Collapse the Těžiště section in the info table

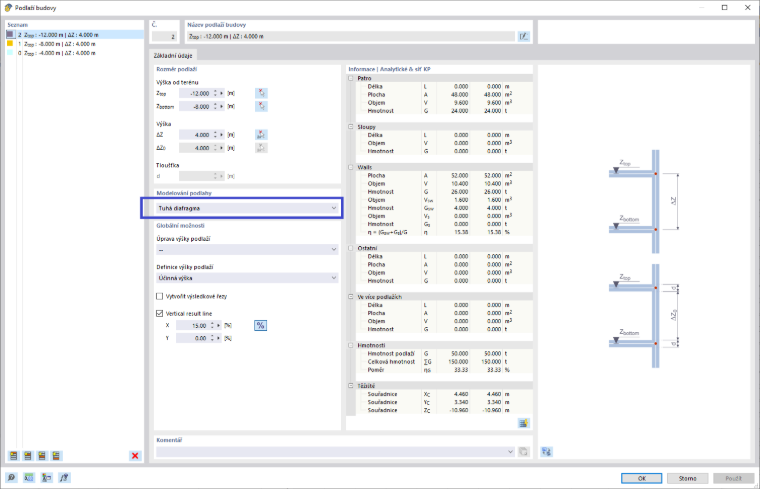[351, 386]
